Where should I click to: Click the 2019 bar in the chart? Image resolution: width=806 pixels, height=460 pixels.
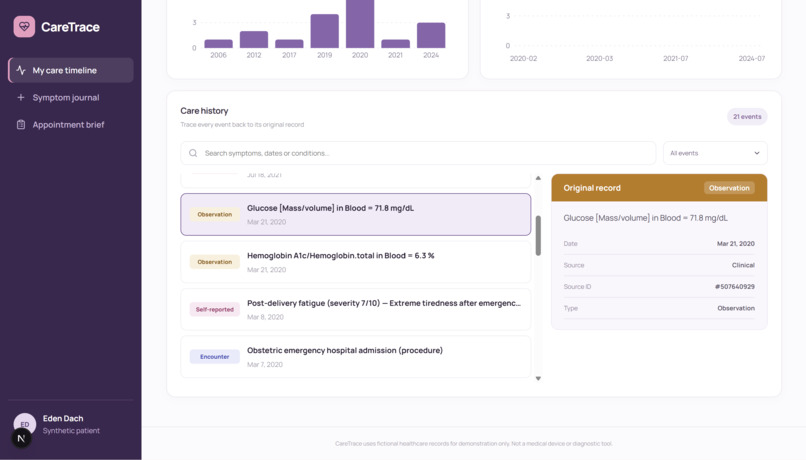click(x=324, y=31)
